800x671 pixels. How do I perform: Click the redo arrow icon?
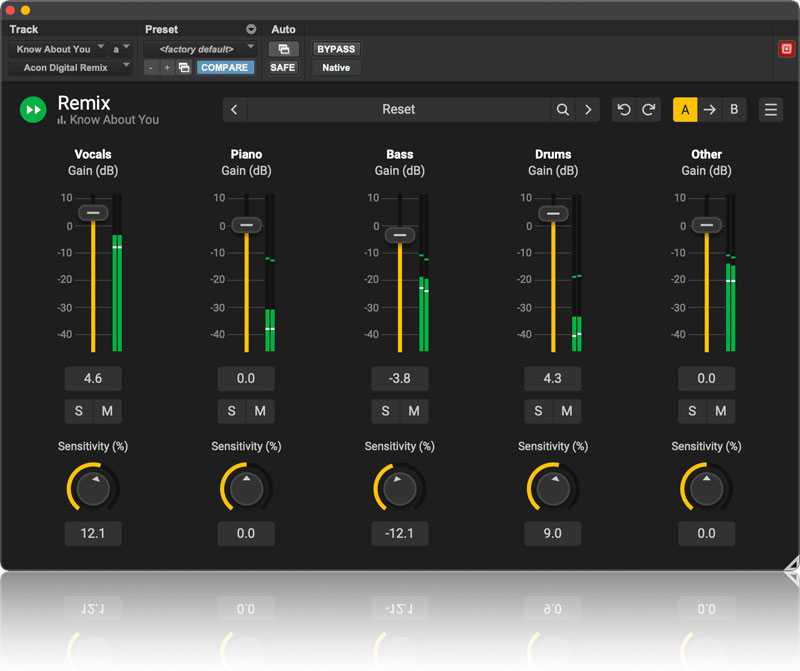(648, 110)
